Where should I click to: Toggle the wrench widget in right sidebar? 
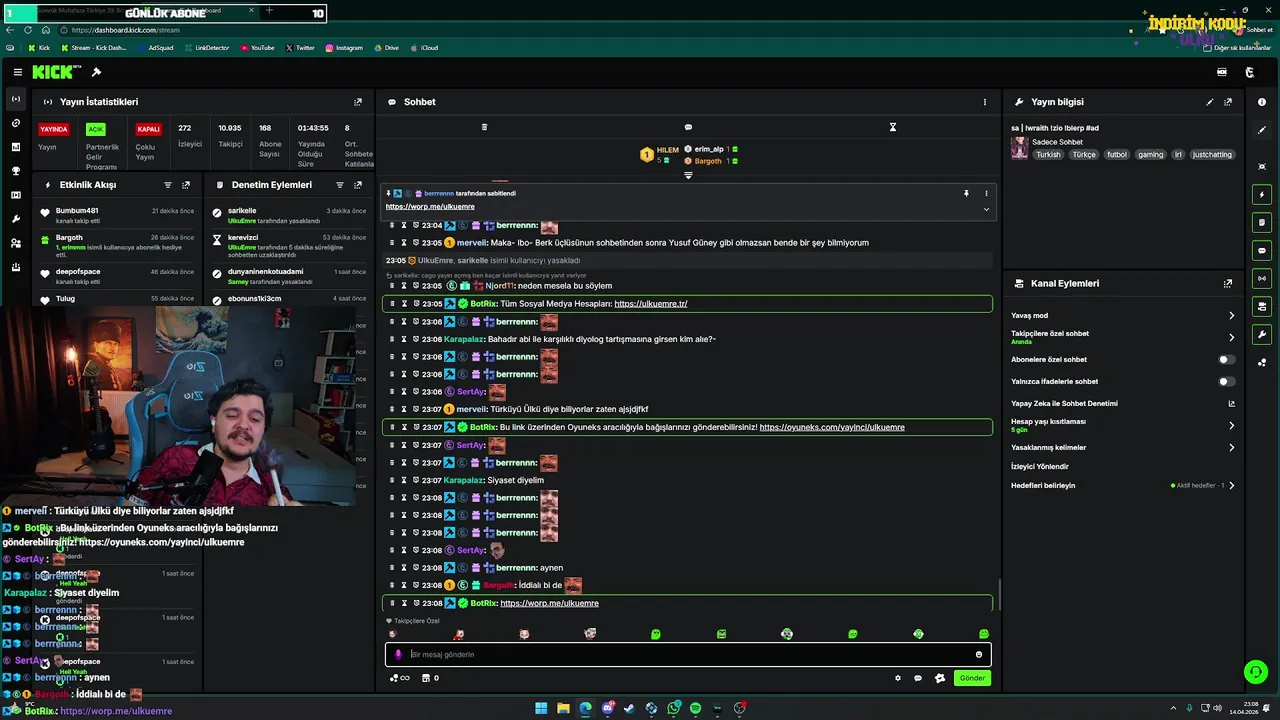tap(1262, 334)
